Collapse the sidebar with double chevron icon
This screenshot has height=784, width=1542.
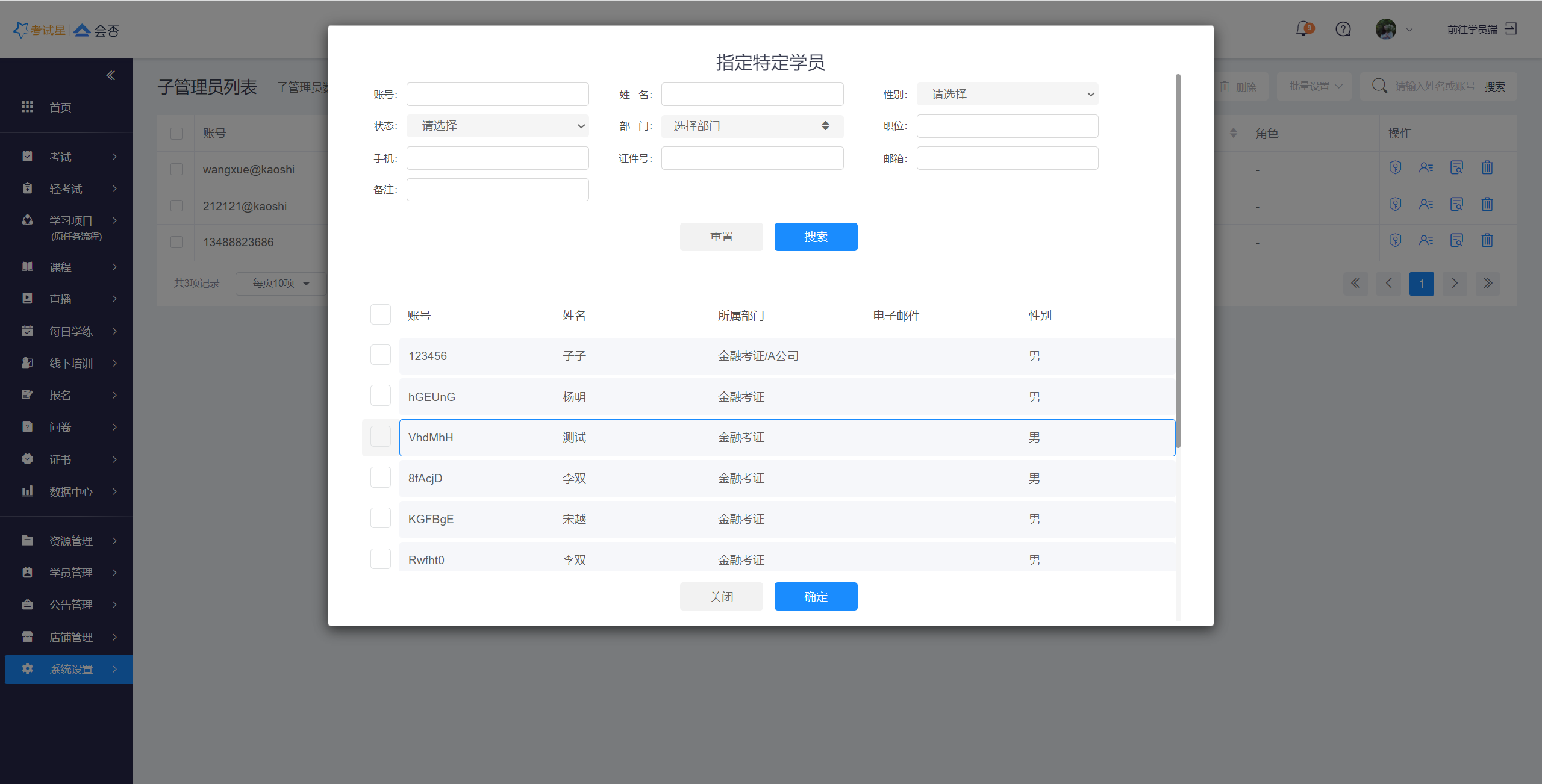tap(111, 75)
